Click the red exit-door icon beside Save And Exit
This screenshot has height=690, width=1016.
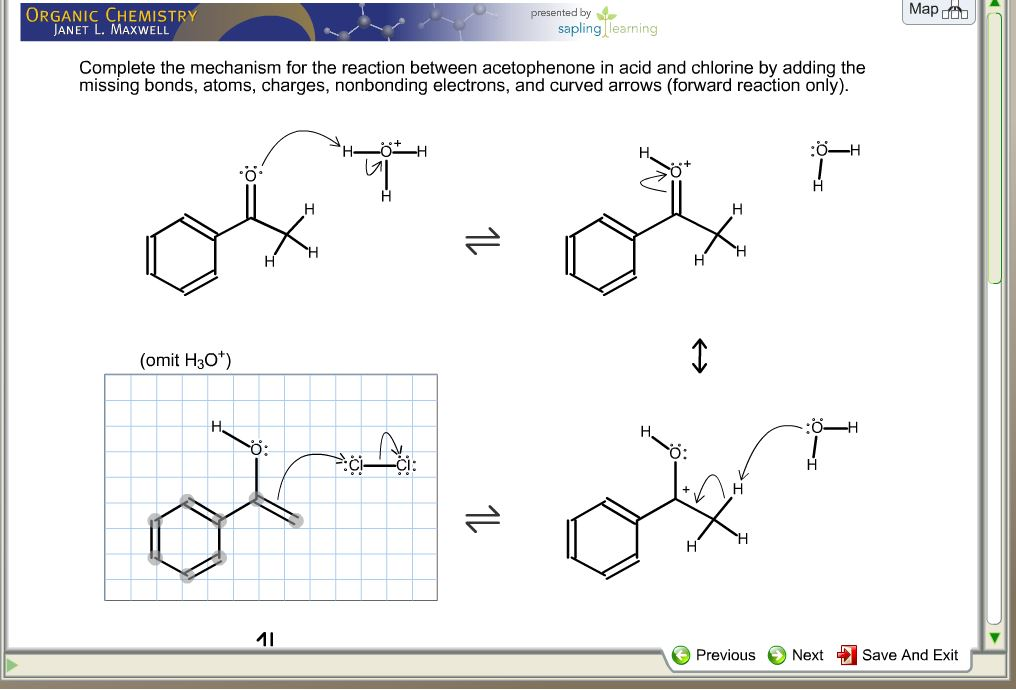[848, 655]
